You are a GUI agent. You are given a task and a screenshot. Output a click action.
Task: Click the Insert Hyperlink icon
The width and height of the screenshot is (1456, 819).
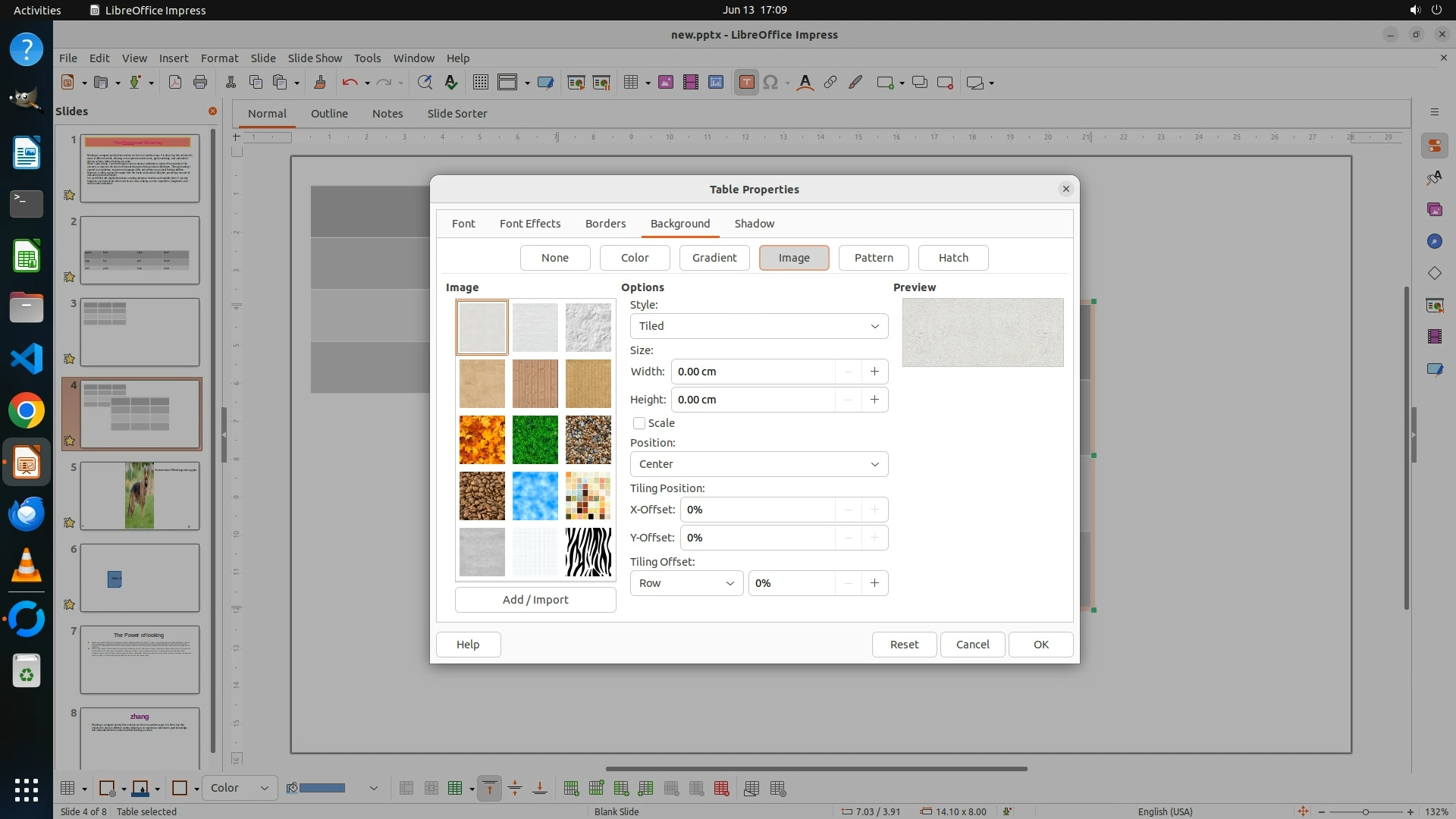click(830, 83)
